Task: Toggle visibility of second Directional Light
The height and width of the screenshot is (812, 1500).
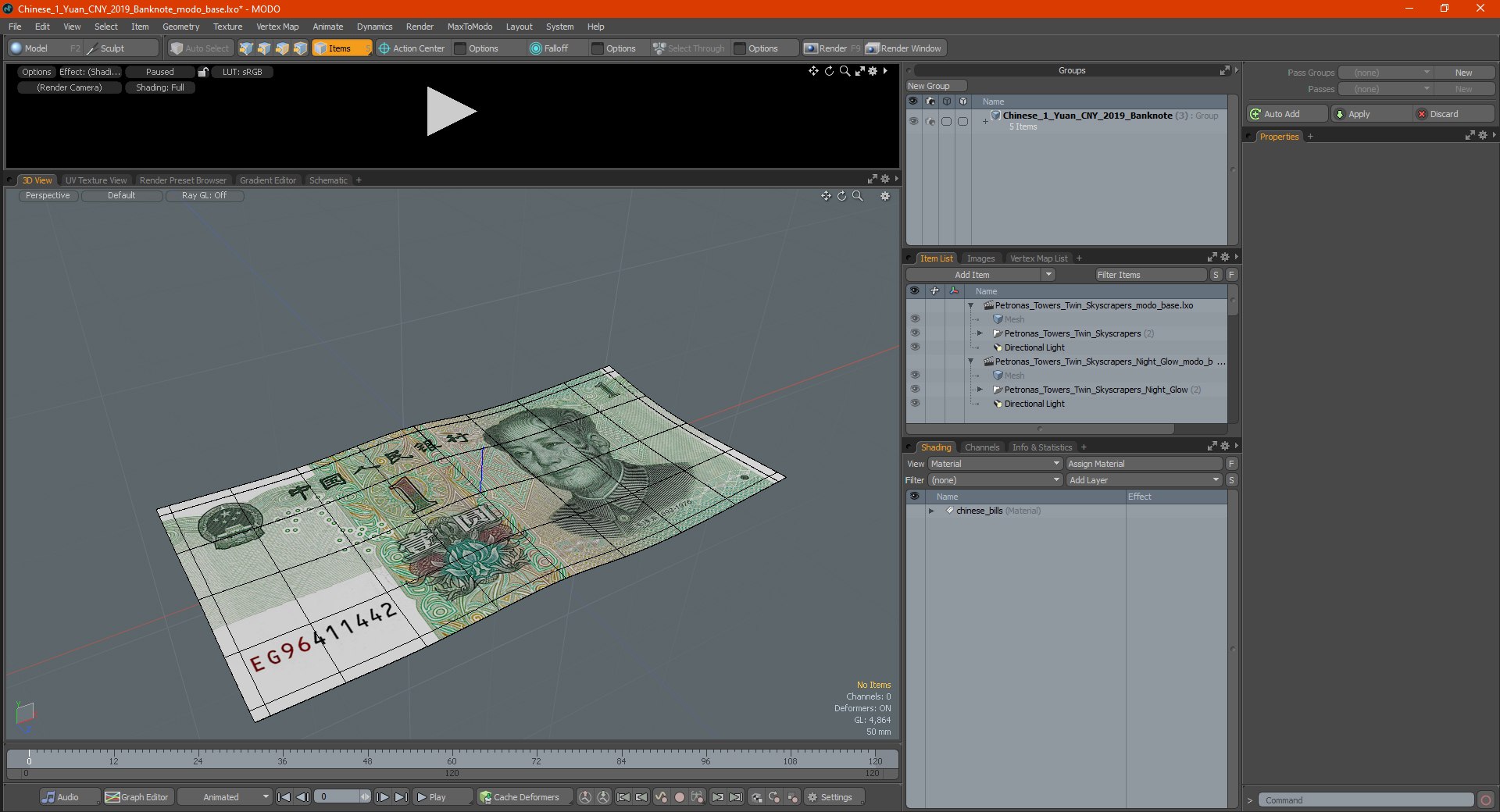Action: 915,404
